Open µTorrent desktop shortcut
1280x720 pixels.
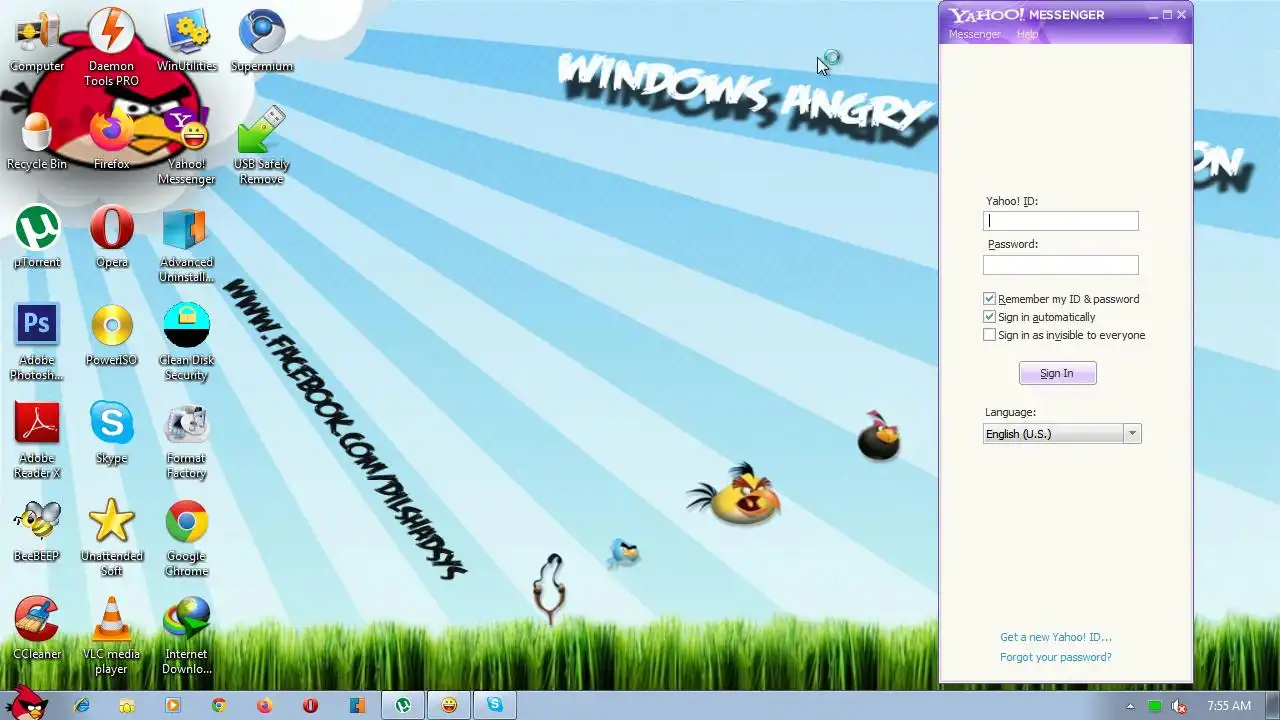(x=37, y=238)
